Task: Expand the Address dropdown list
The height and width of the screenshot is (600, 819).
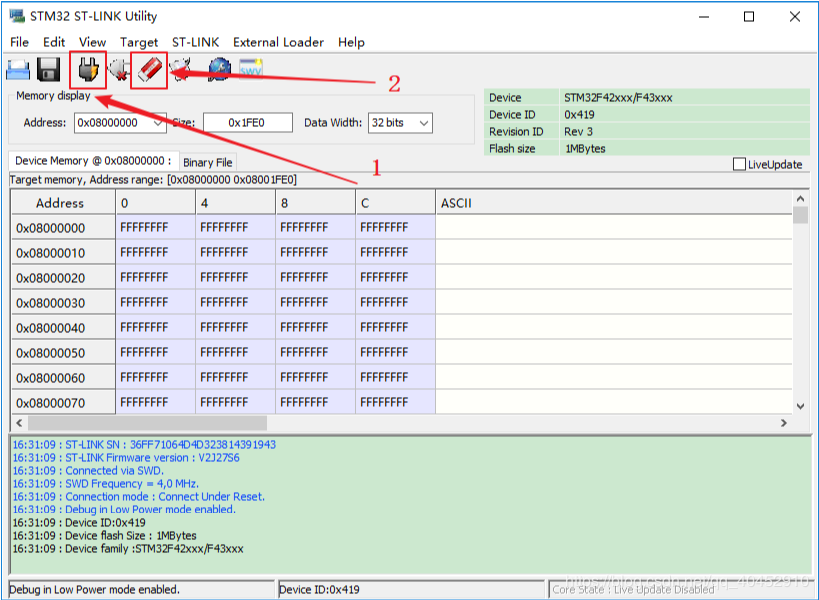Action: pos(158,123)
